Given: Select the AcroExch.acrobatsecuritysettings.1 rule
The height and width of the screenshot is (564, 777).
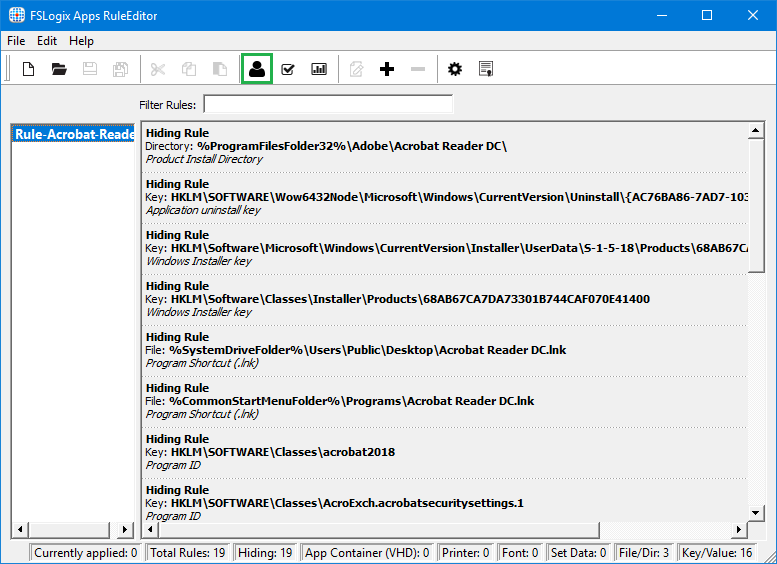Looking at the screenshot, I should (444, 502).
